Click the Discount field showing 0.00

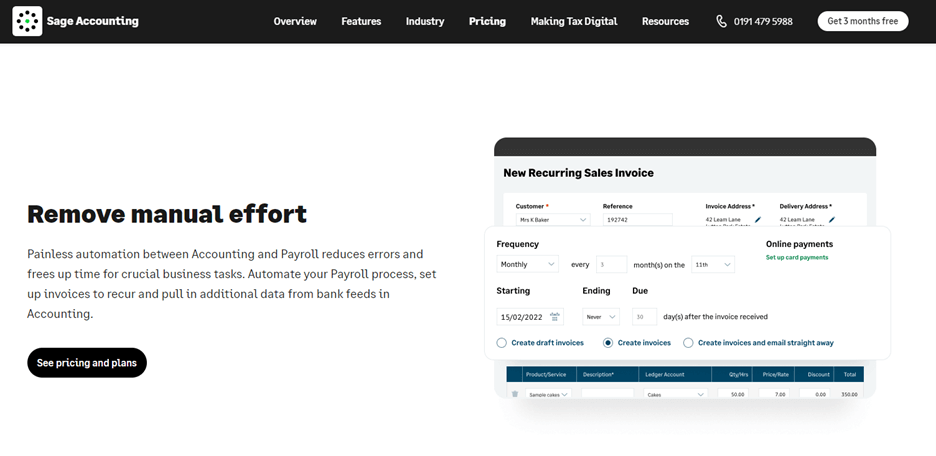pos(815,395)
